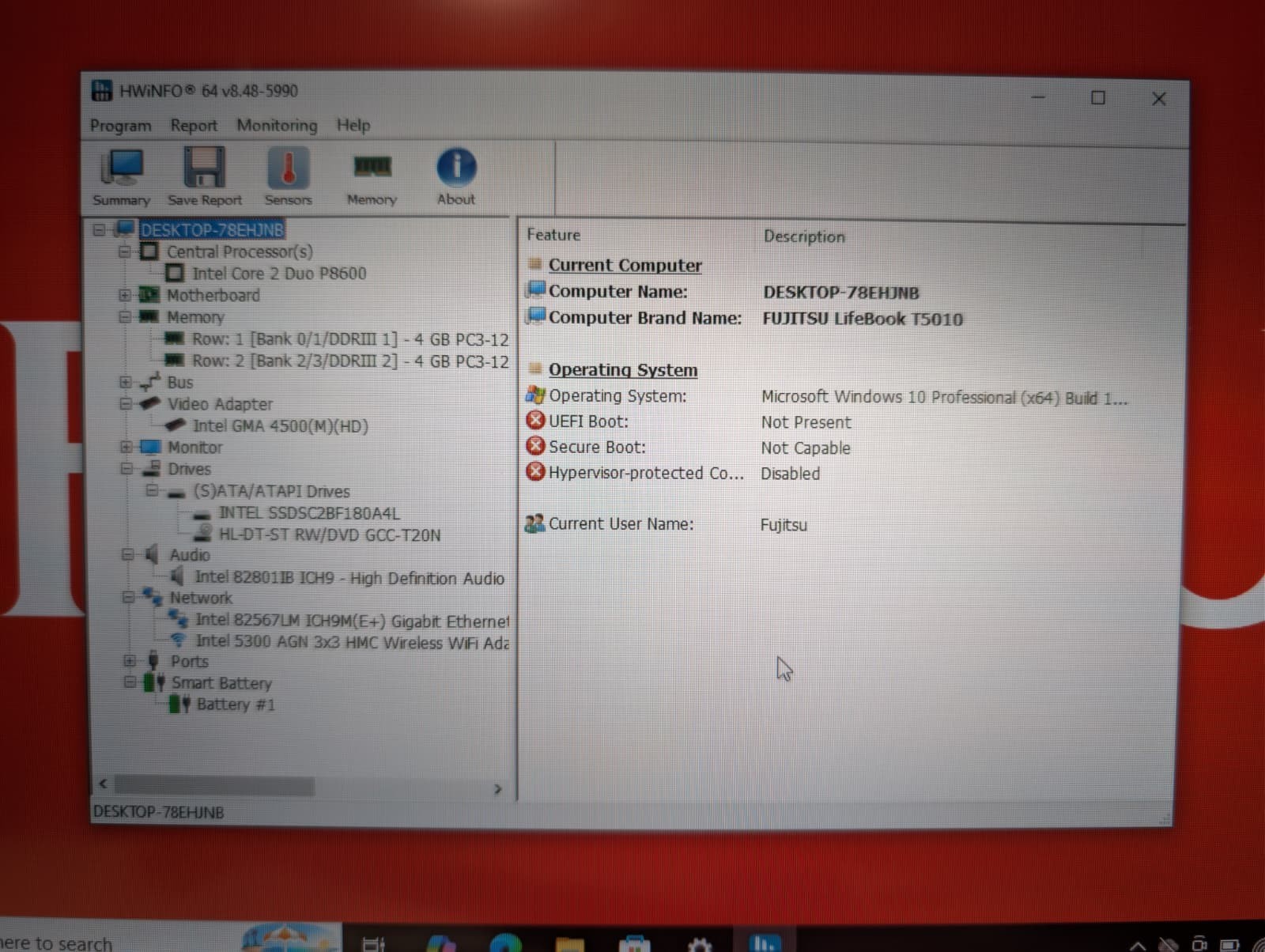
Task: Click the UEFI Boot red X icon
Action: 535,420
